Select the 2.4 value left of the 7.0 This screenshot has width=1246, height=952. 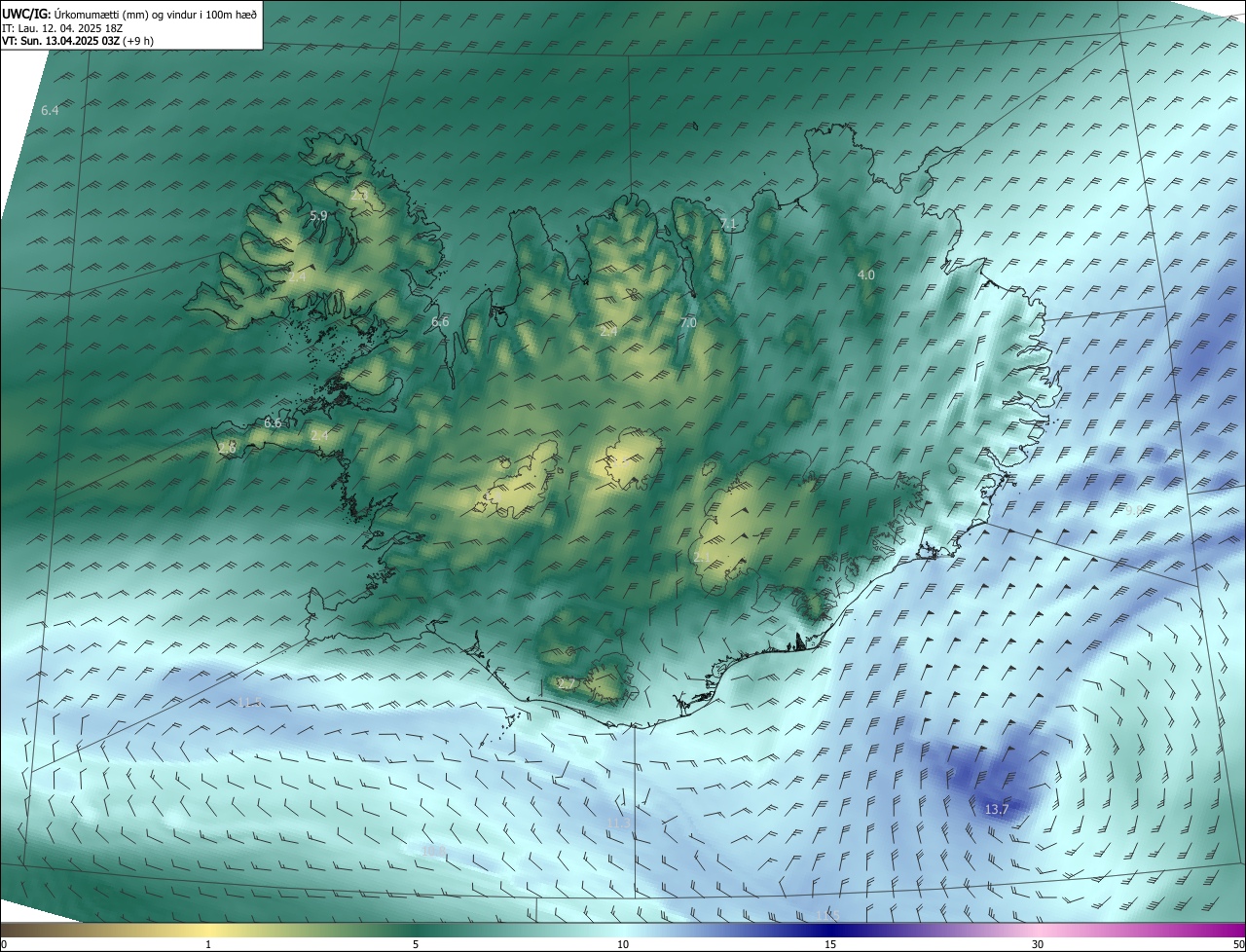[x=608, y=332]
